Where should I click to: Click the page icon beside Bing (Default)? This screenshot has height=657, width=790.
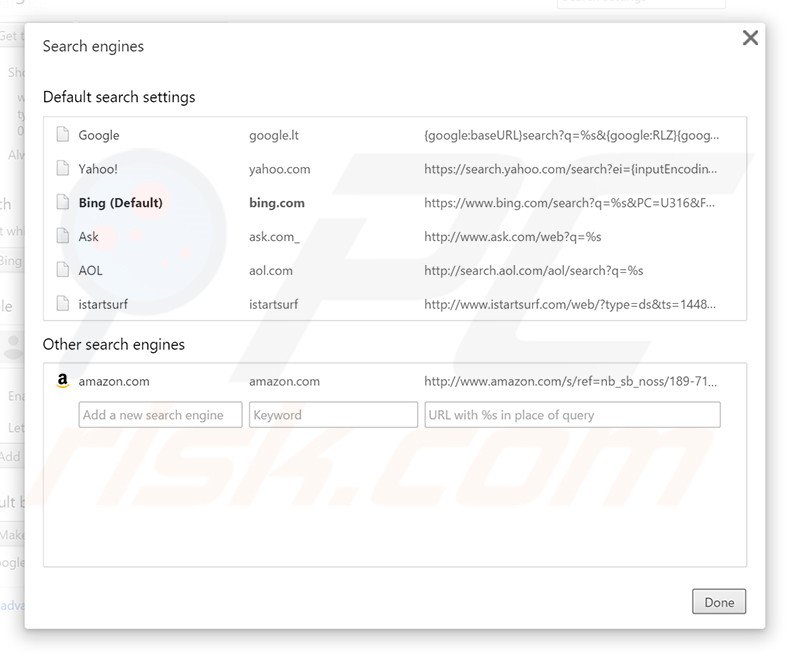point(62,202)
